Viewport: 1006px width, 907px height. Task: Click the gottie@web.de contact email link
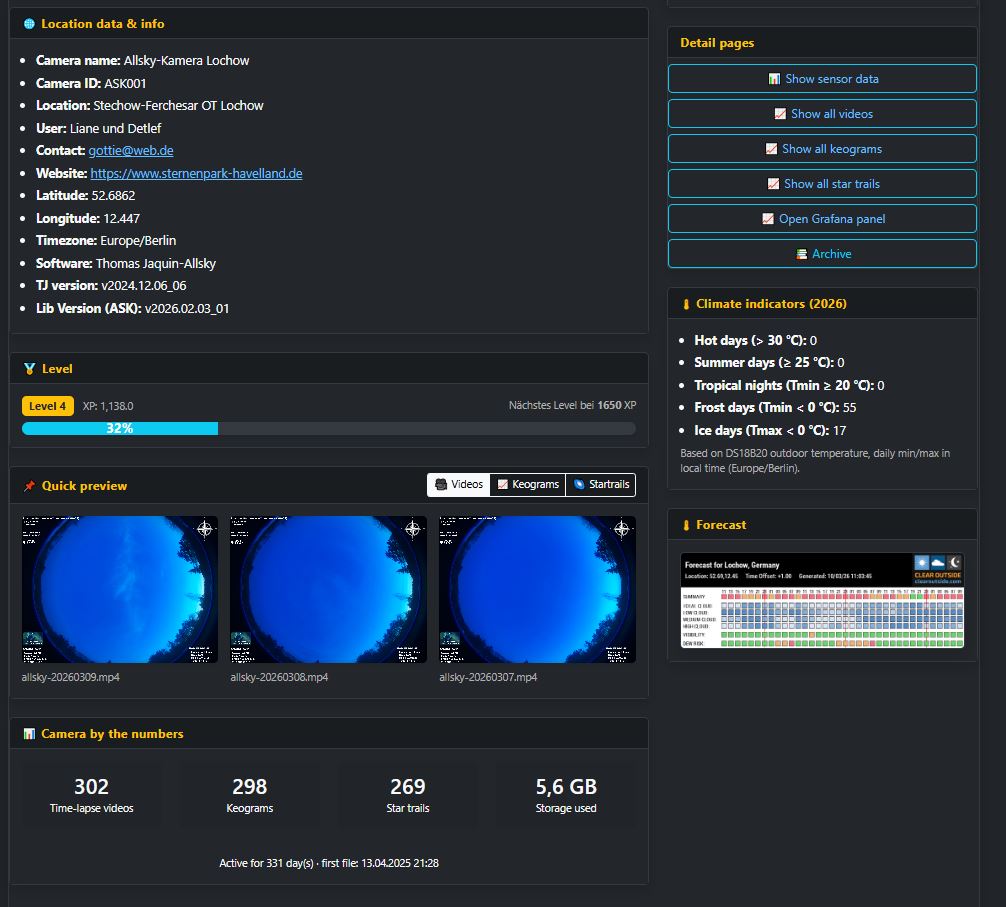pos(131,151)
